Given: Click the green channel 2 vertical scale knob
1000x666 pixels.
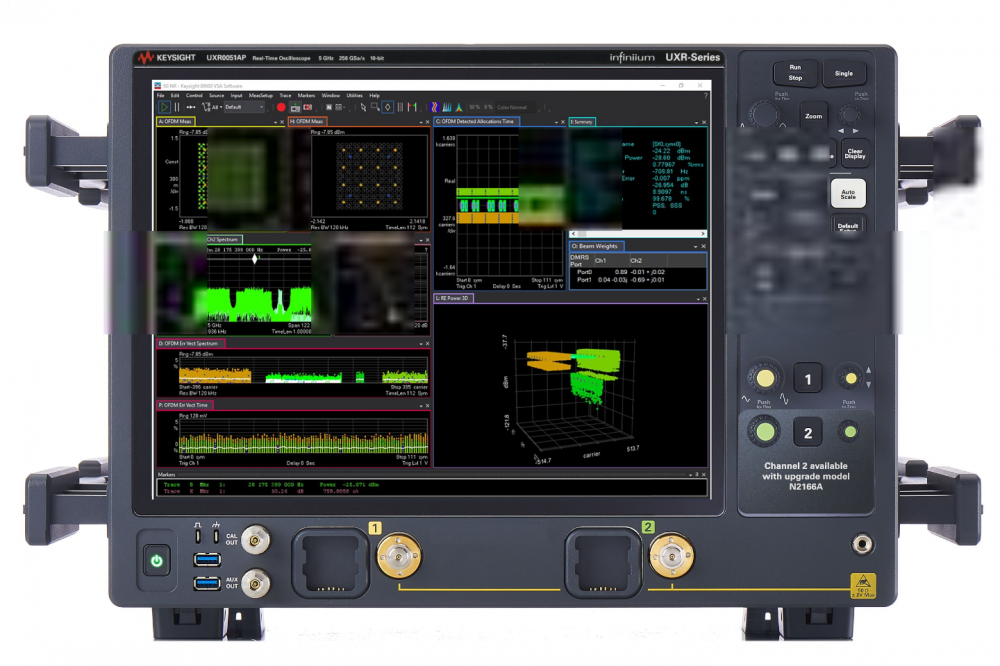Looking at the screenshot, I should 765,432.
